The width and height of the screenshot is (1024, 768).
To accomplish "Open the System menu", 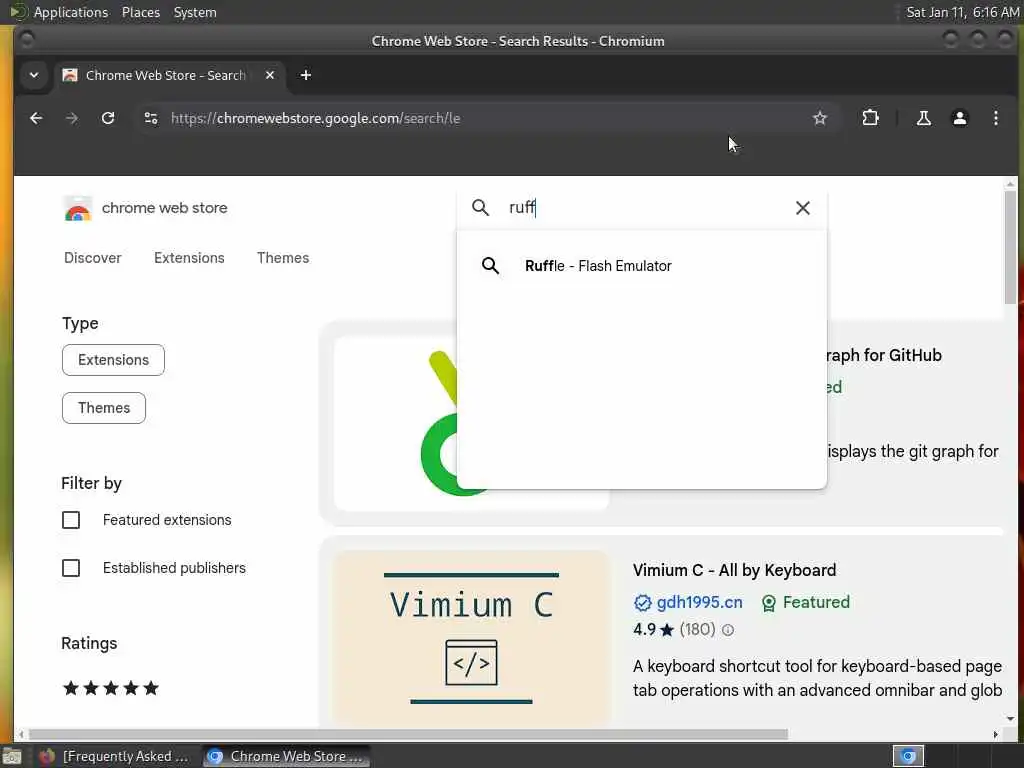I will click(x=195, y=12).
